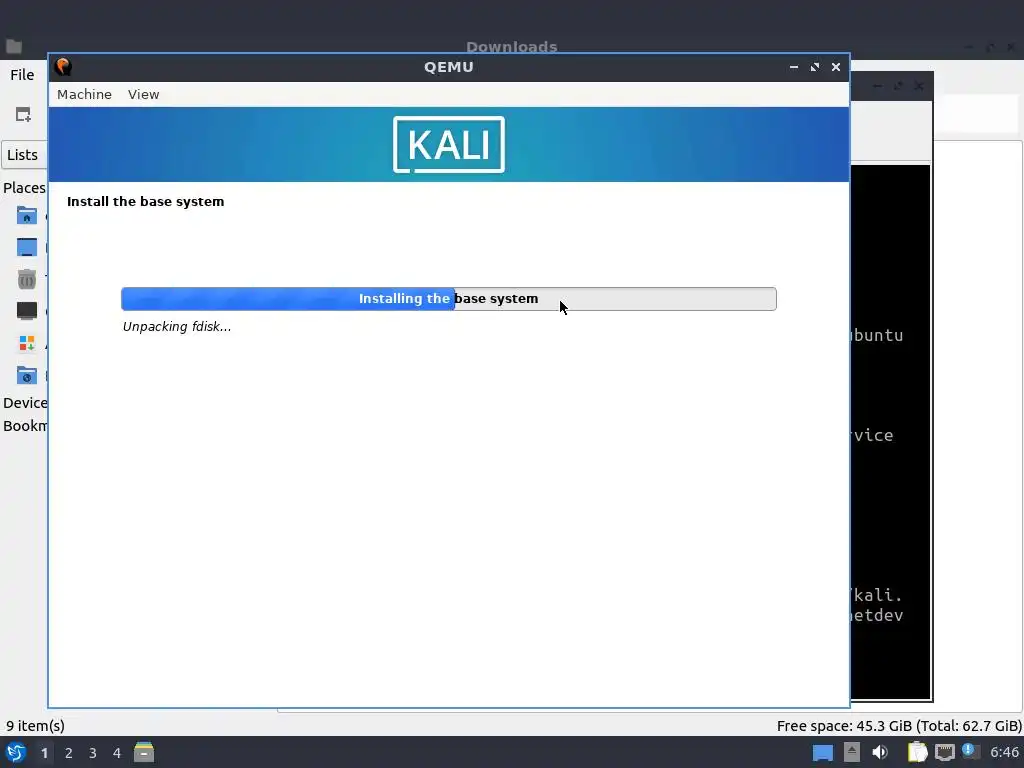Screen dimensions: 1024x768
Task: Select the Network folder icon in Places
Action: tap(27, 375)
